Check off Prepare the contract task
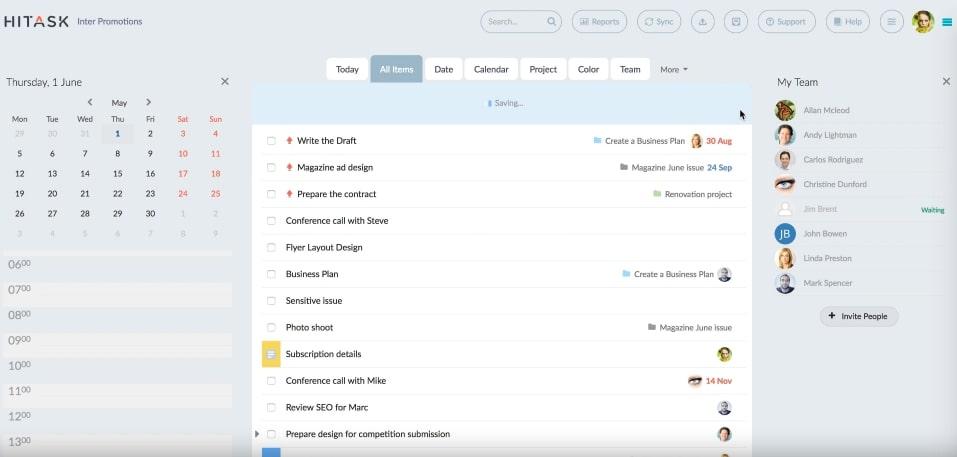 click(271, 194)
